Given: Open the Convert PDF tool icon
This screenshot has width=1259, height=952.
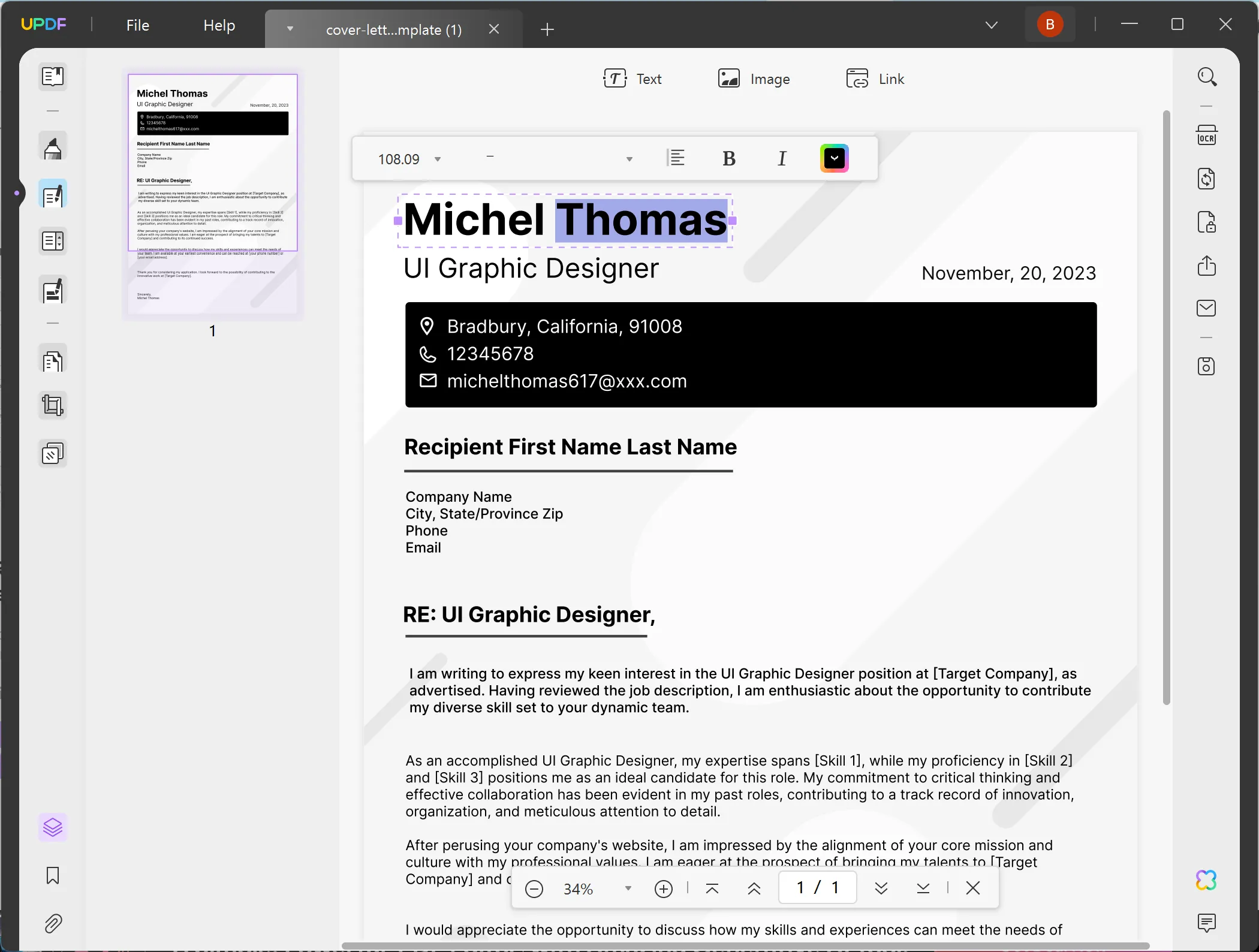Looking at the screenshot, I should tap(1206, 179).
